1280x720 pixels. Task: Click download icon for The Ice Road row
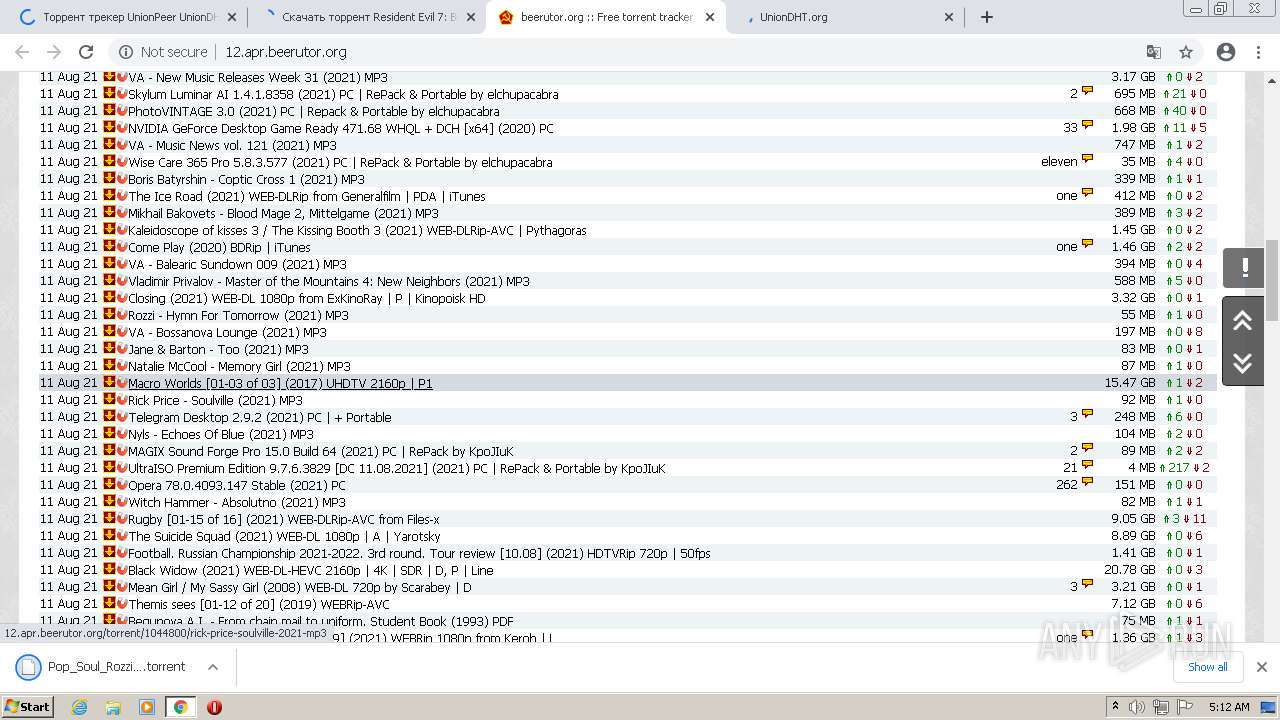(109, 196)
